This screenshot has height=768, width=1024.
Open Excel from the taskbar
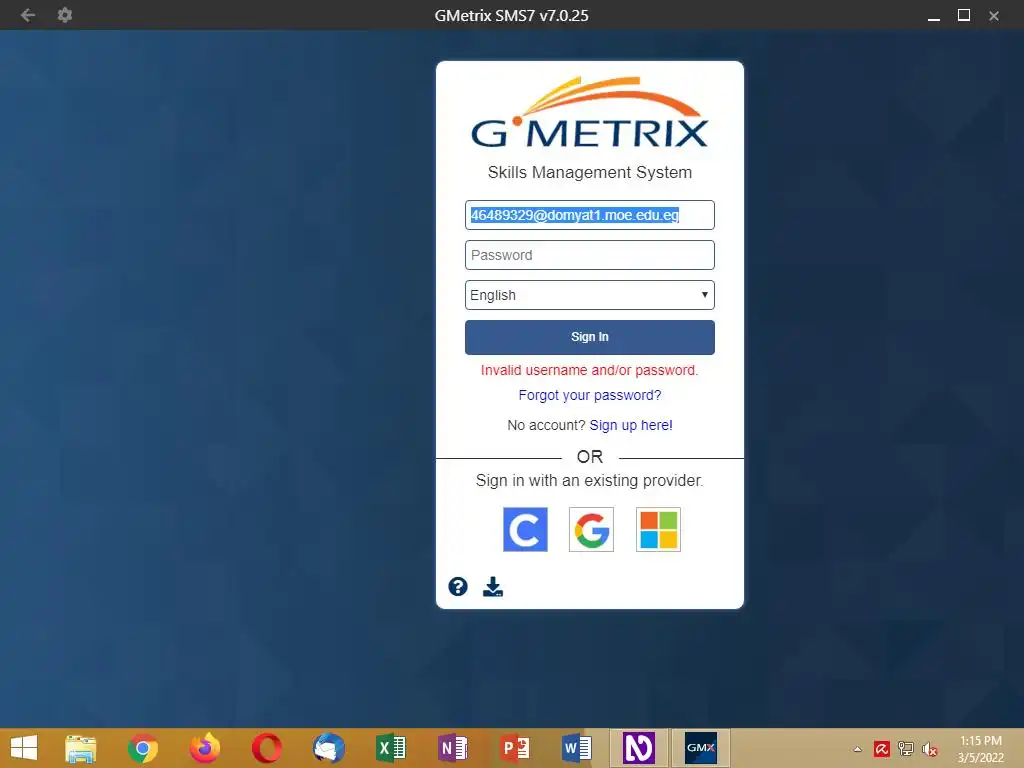[x=391, y=748]
